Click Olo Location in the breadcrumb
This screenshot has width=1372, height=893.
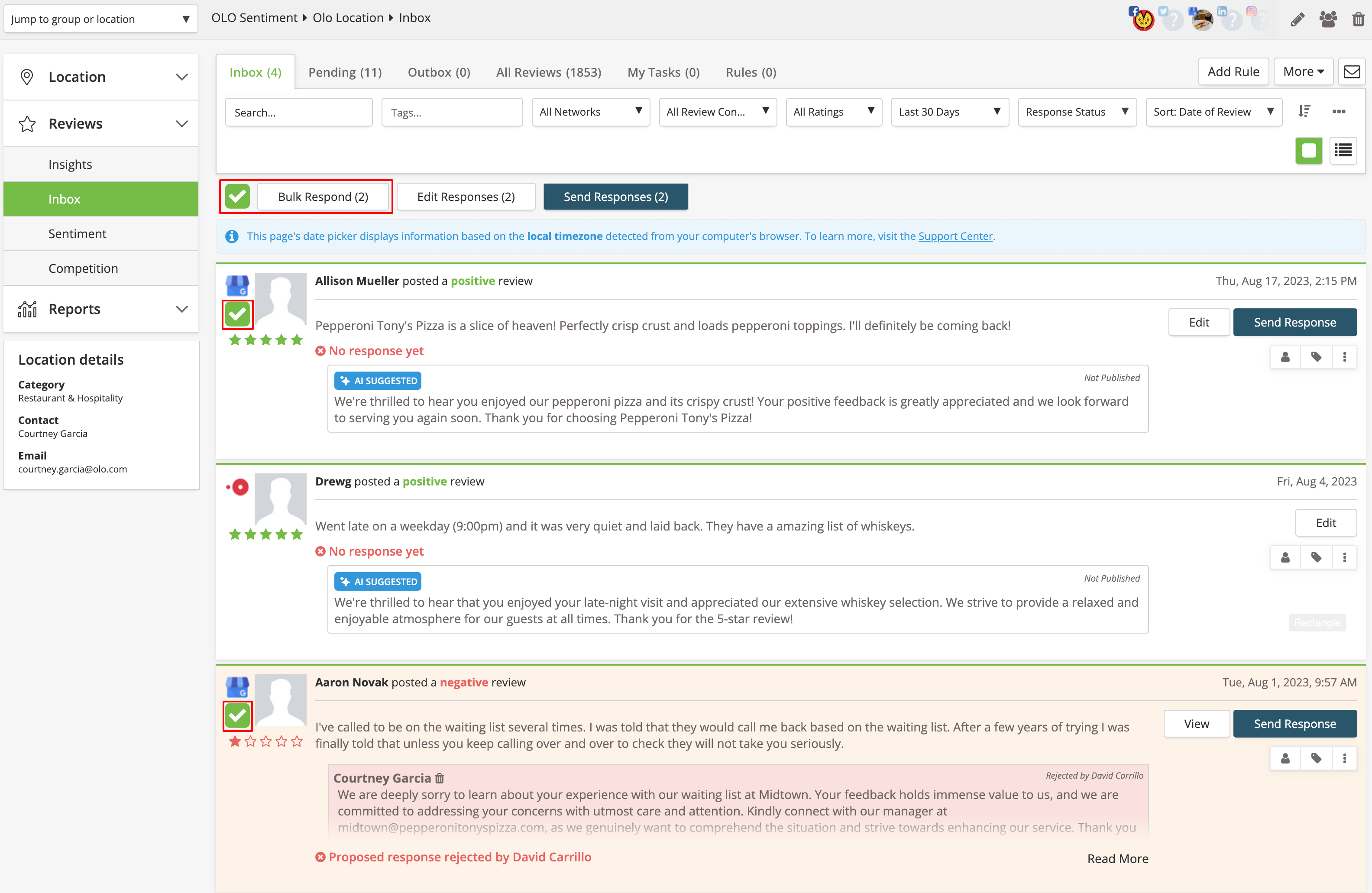[348, 18]
